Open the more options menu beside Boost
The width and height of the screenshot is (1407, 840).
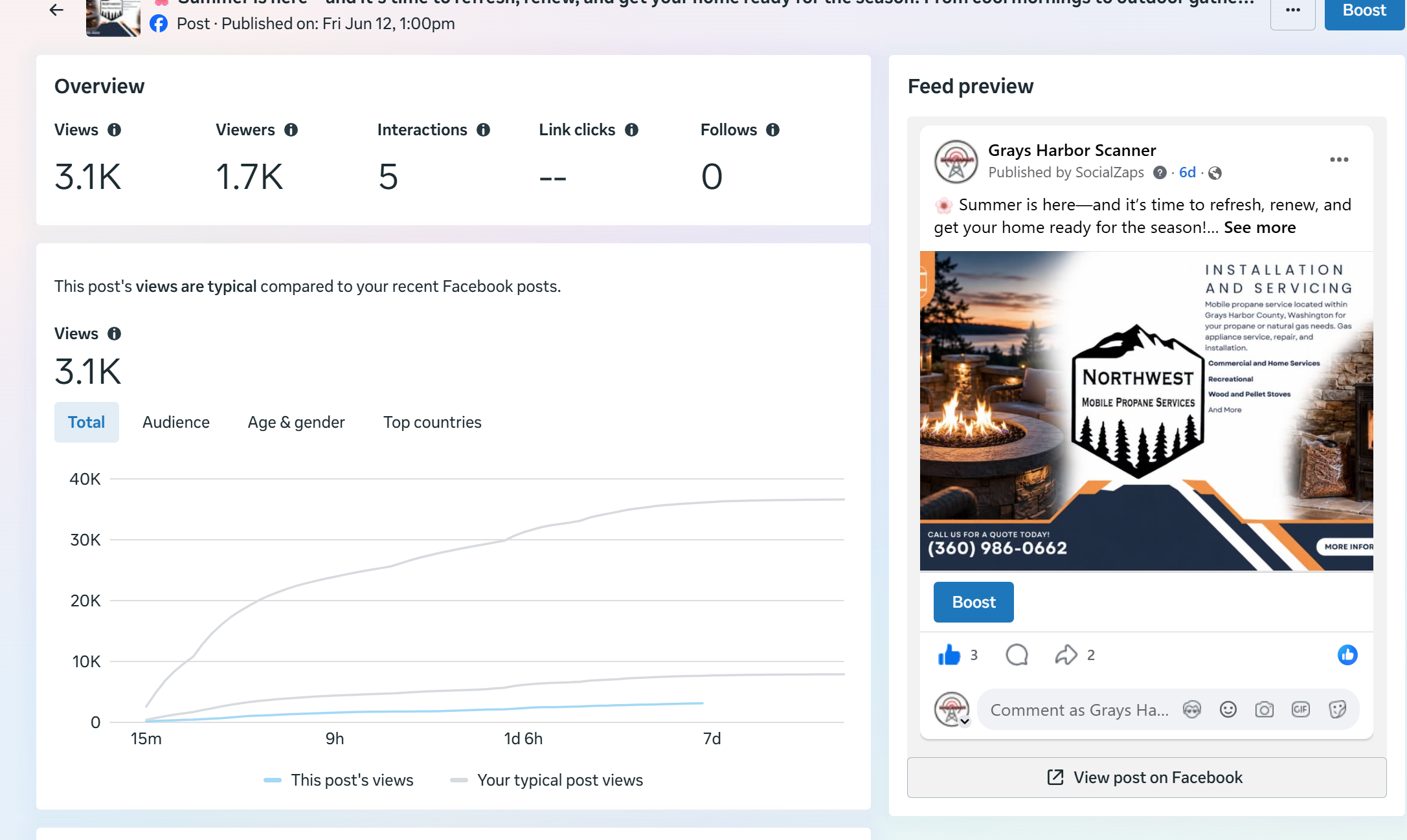pos(1292,12)
